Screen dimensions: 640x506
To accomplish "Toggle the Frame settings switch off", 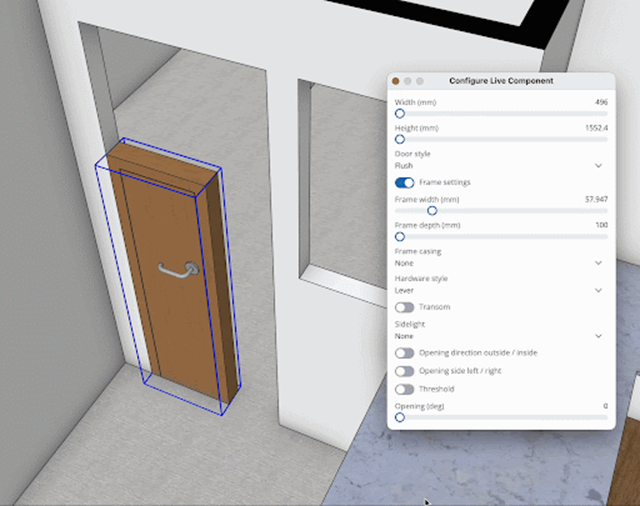I will click(x=405, y=183).
